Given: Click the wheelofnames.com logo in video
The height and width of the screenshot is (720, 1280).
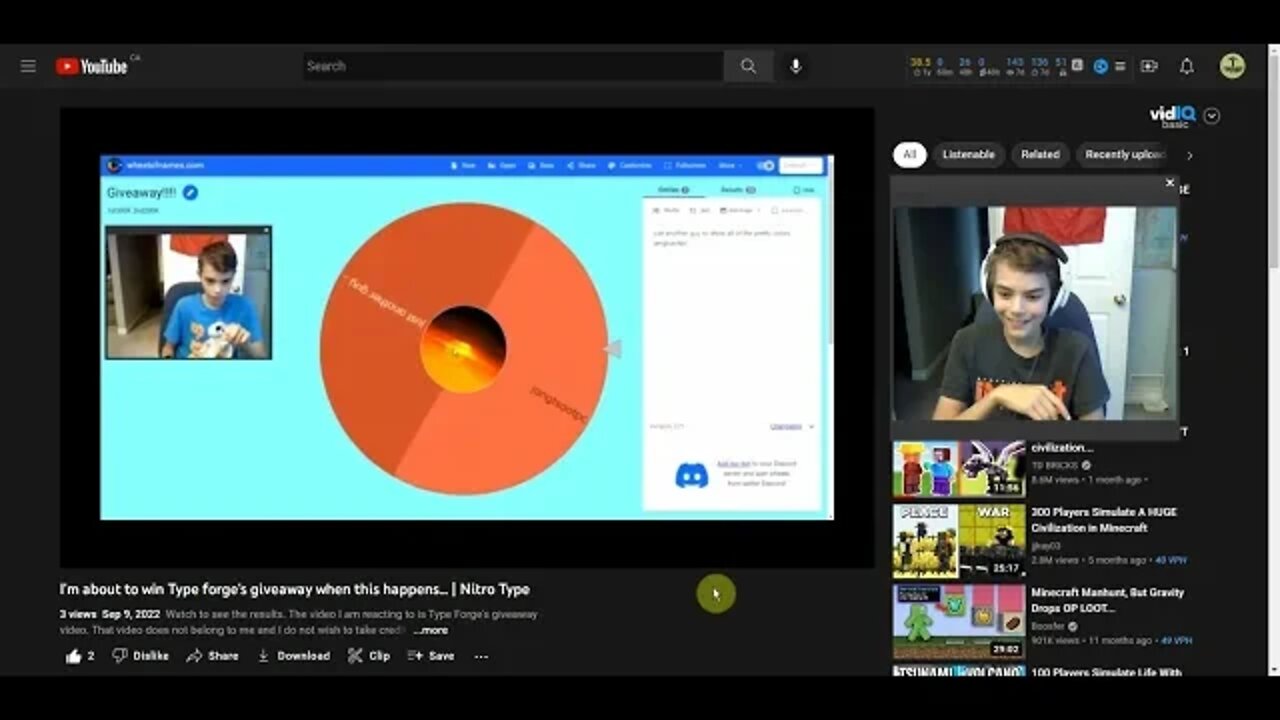Looking at the screenshot, I should point(155,165).
